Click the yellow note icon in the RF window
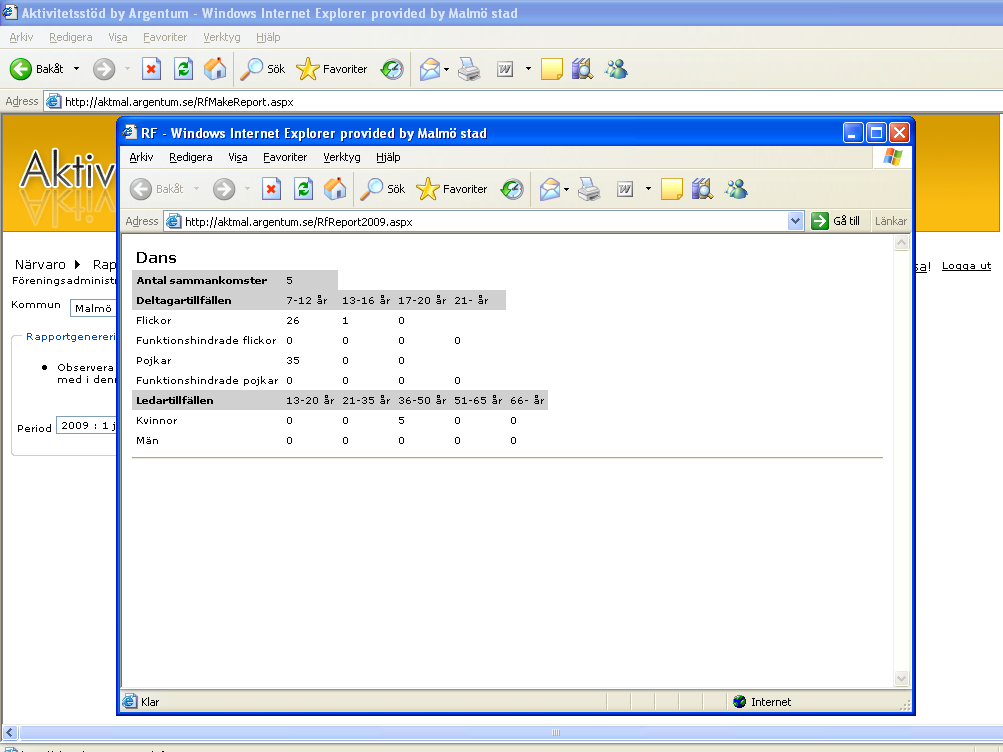Screen dimensions: 1003x752 pos(672,189)
